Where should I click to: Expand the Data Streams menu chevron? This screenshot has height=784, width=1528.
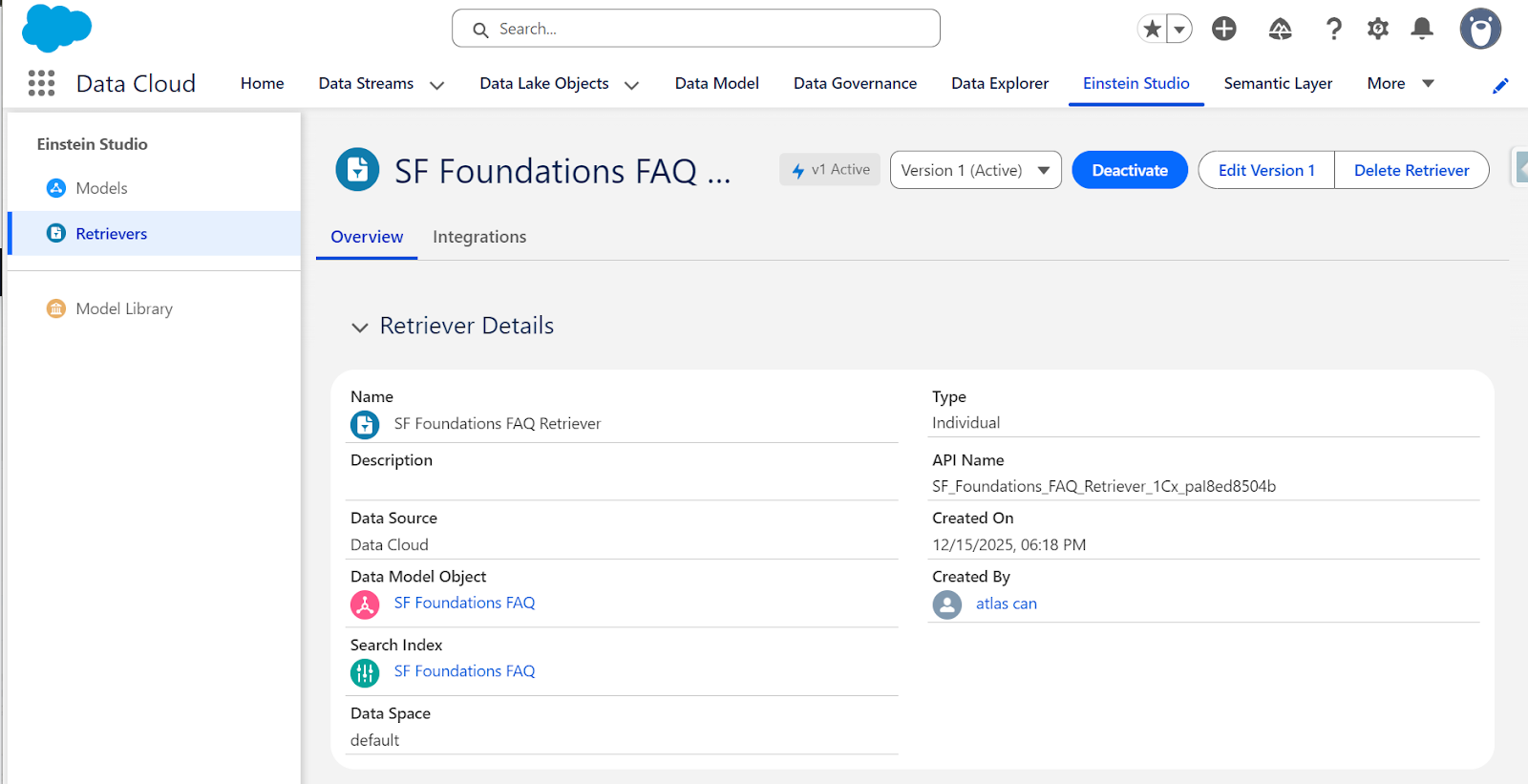coord(437,85)
